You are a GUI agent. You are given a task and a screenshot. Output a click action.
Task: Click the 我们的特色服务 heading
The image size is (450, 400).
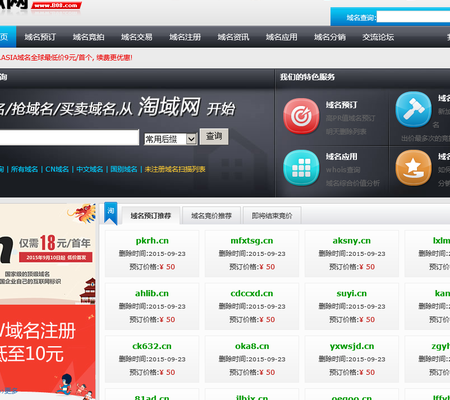307,77
